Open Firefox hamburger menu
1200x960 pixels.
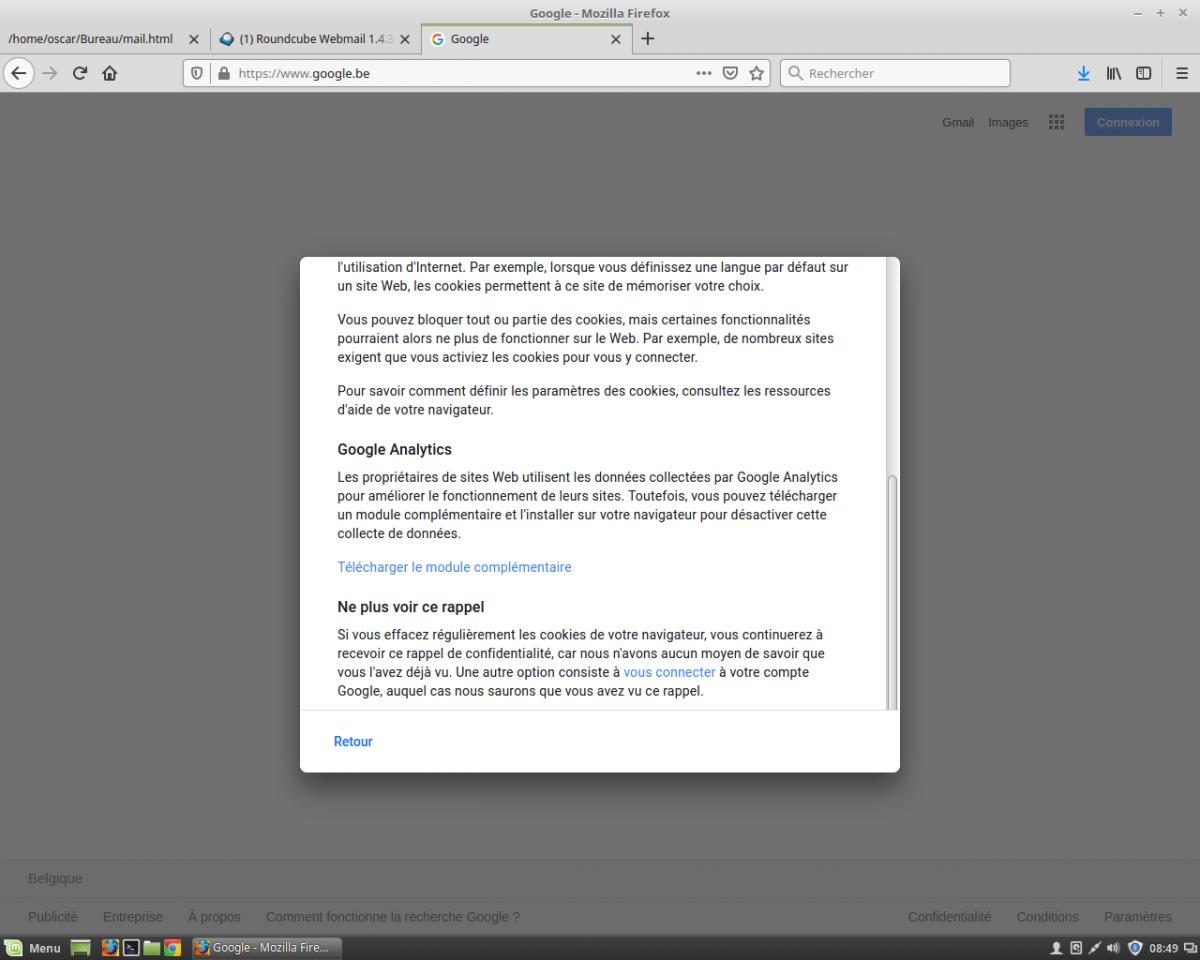coord(1181,73)
